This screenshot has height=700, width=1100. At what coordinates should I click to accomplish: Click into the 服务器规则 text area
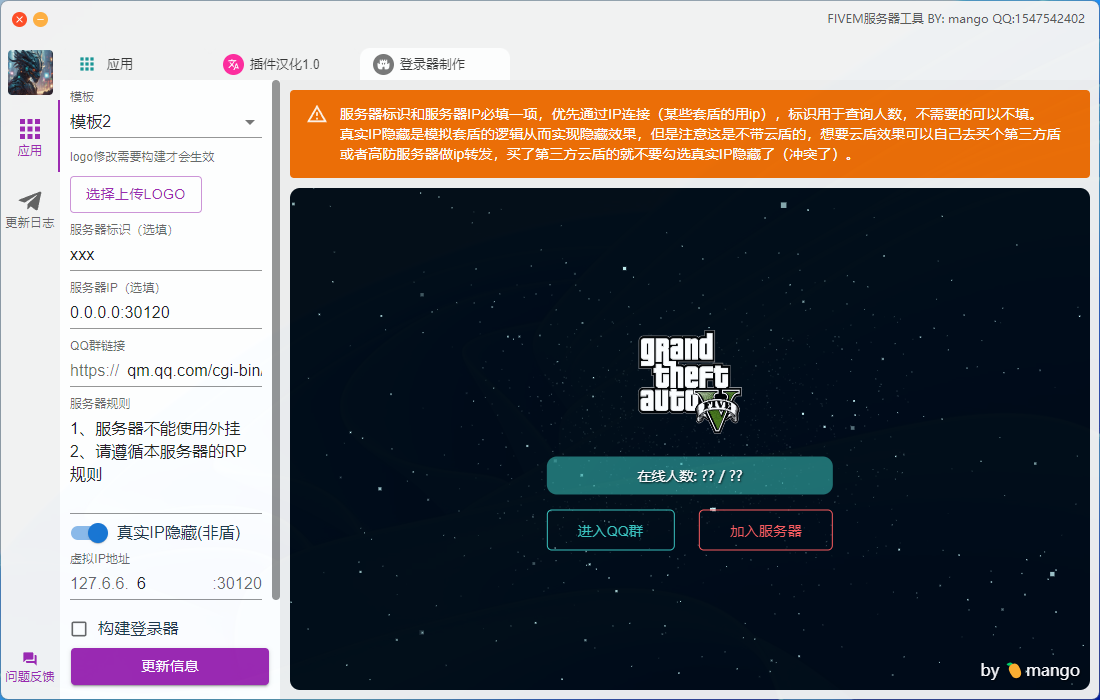pyautogui.click(x=166, y=463)
